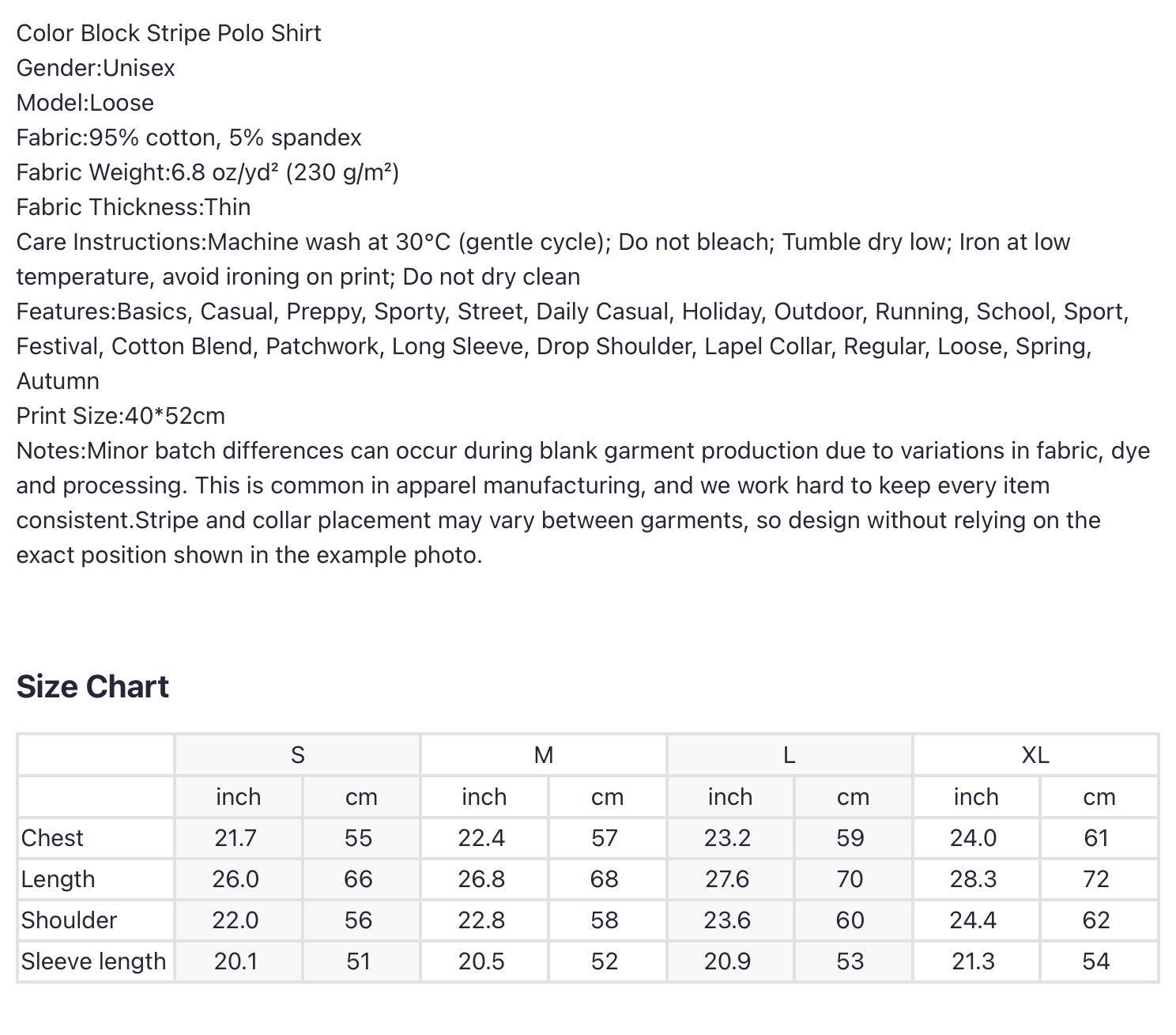
Task: Click the S chest value 21.7 inch cell
Action: tap(238, 838)
